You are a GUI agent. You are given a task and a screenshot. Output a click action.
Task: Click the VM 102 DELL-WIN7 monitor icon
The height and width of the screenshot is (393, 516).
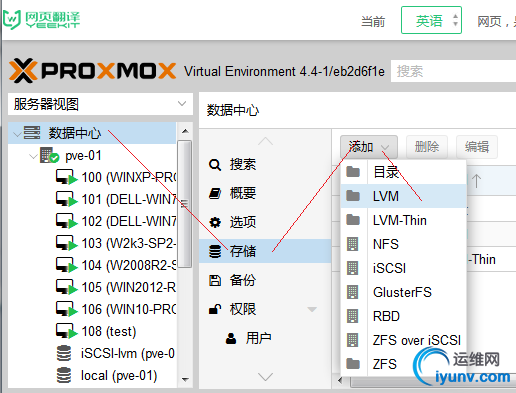[x=66, y=221]
